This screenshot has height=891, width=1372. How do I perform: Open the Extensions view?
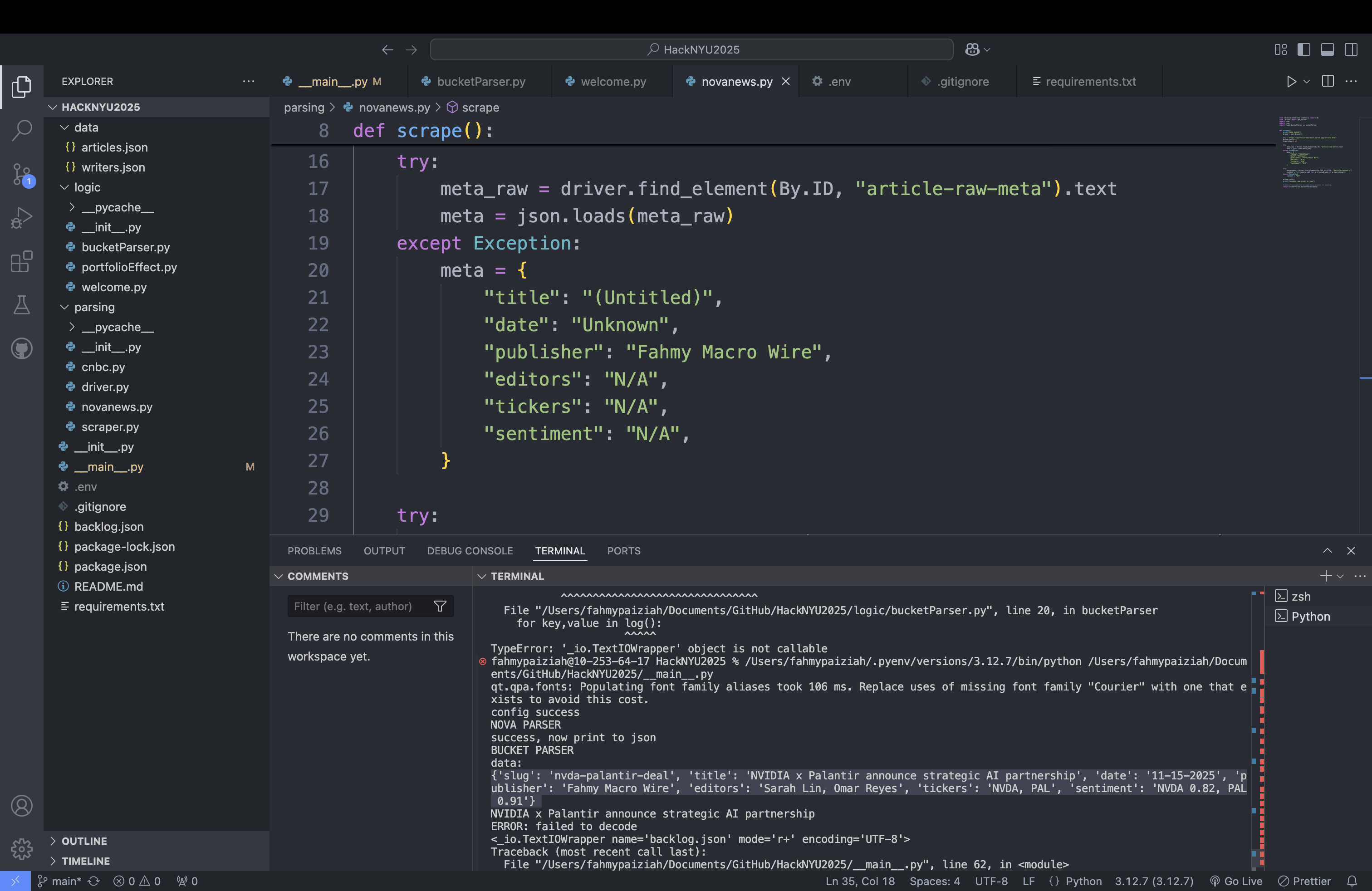[x=22, y=262]
